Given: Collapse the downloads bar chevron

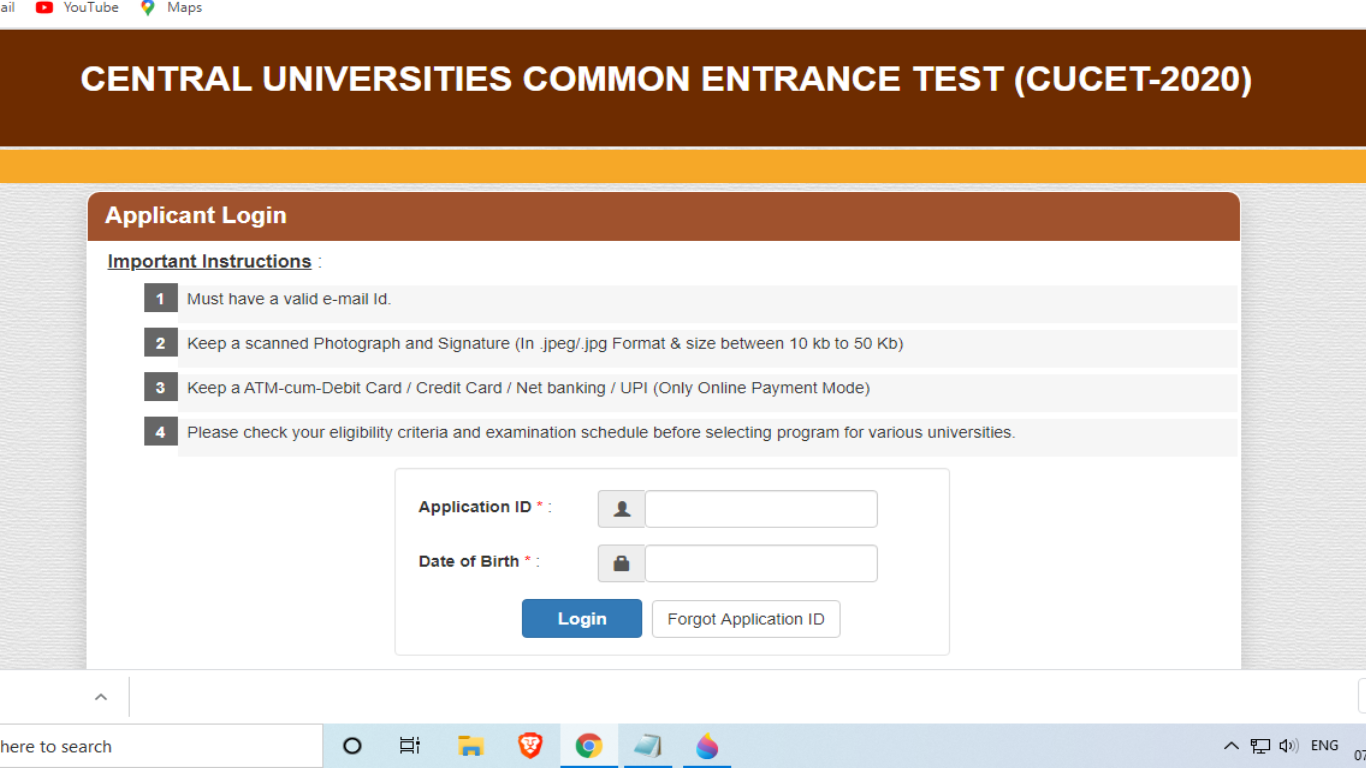Looking at the screenshot, I should tap(99, 697).
